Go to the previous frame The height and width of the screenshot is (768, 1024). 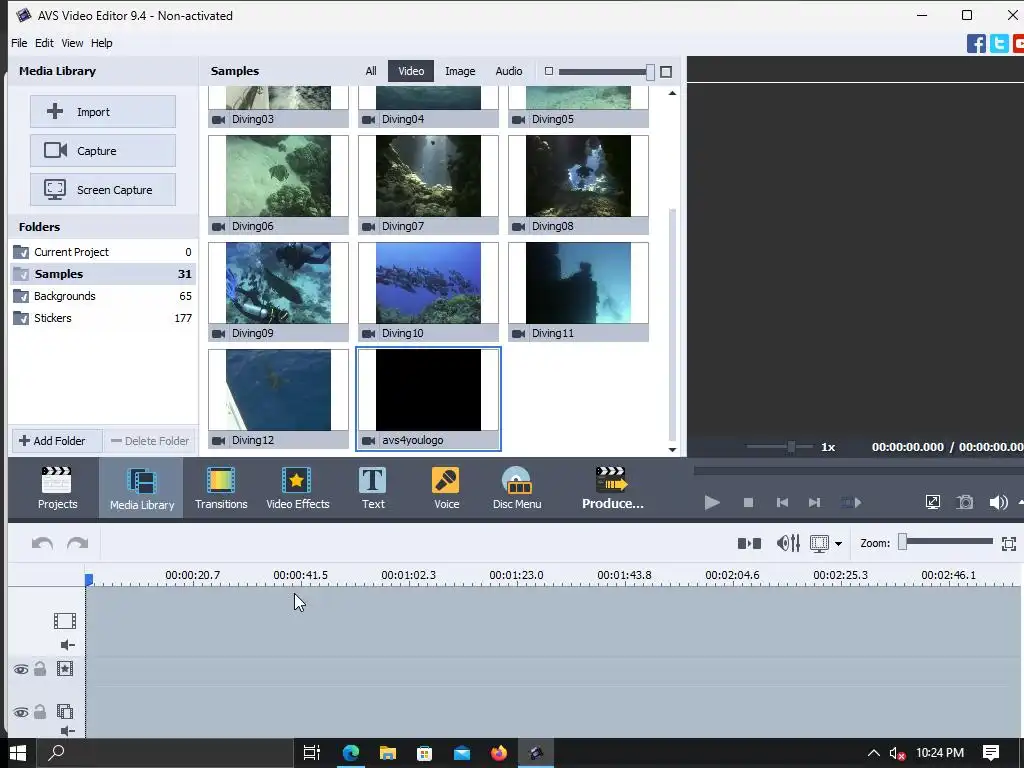pyautogui.click(x=782, y=502)
